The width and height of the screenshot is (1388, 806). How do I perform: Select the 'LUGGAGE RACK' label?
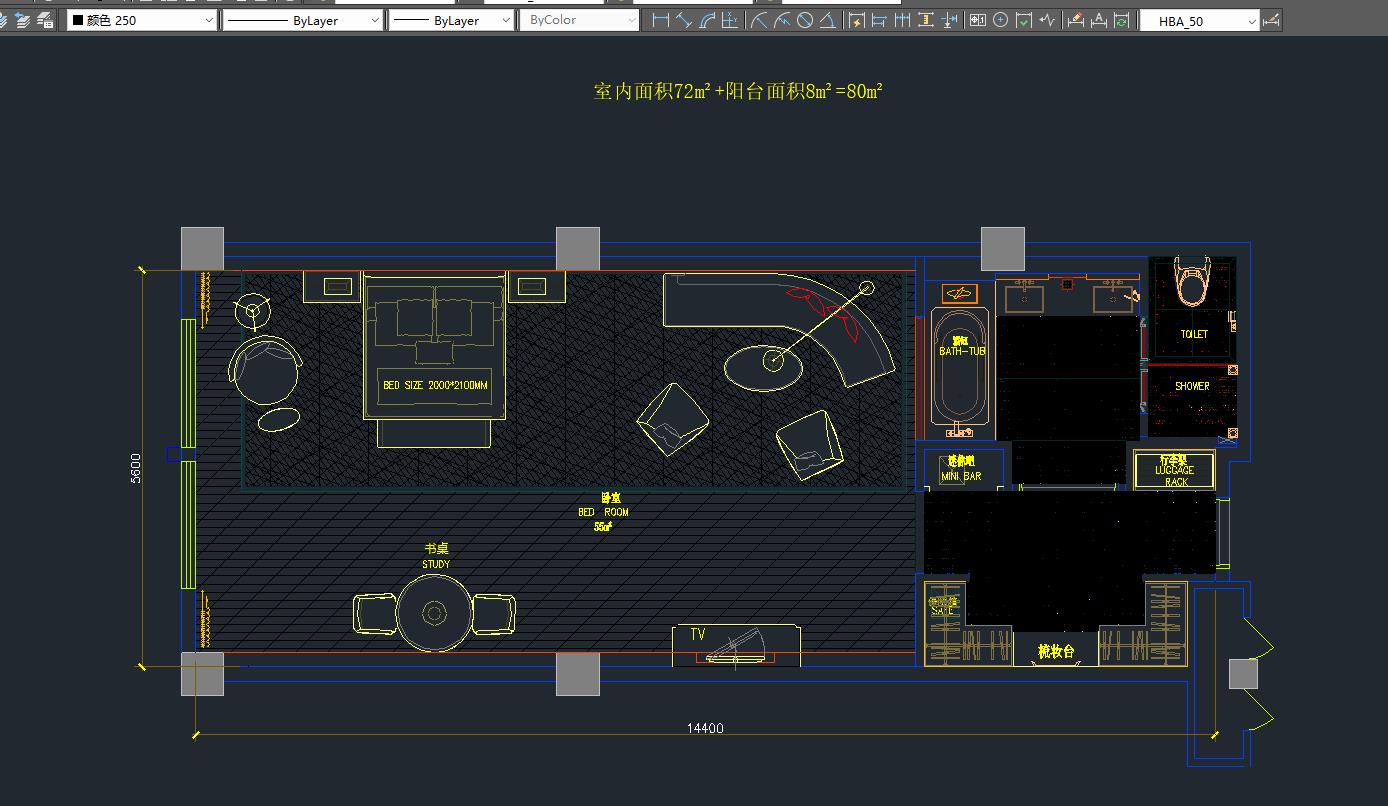pos(1175,475)
